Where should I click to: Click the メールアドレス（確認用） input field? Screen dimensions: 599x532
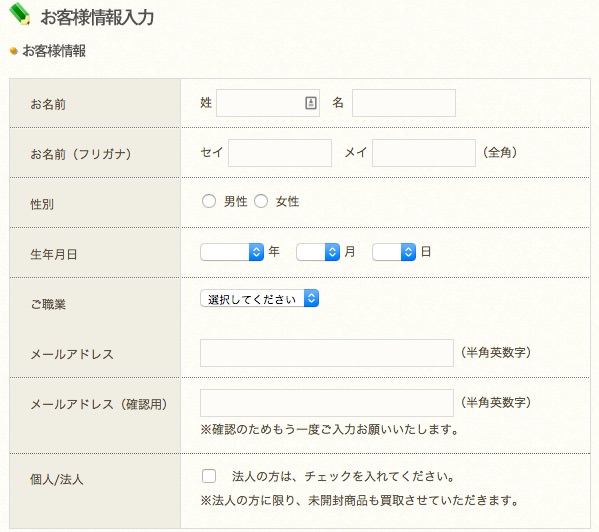click(x=327, y=403)
